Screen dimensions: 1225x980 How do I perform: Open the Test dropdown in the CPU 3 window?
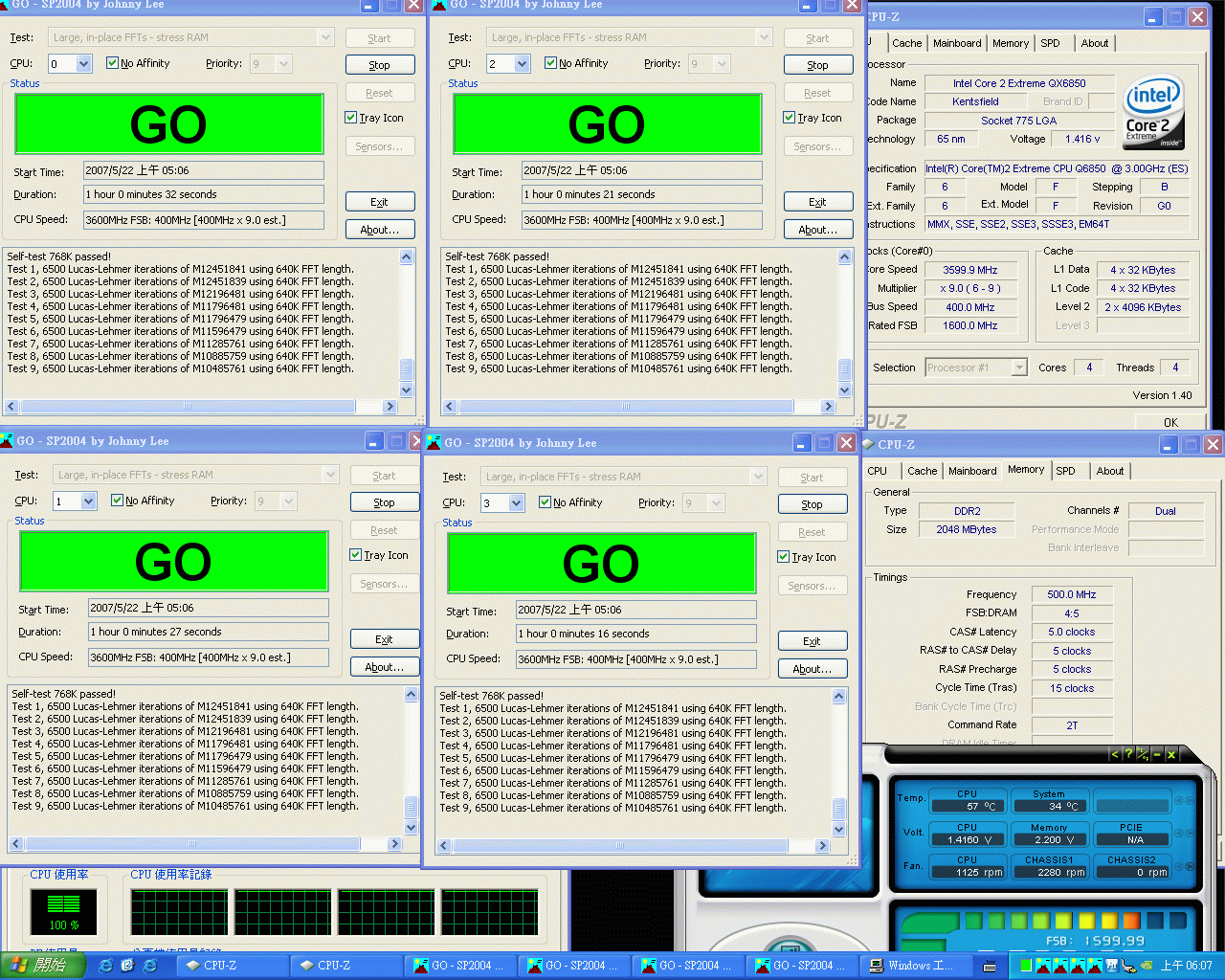(x=758, y=477)
